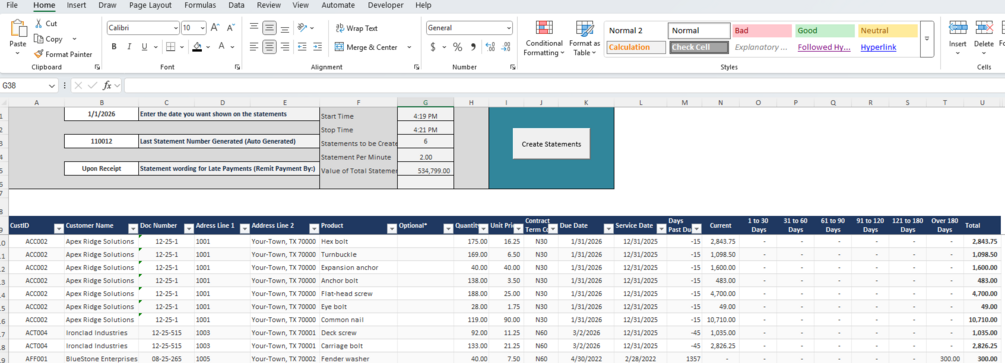Open Font group dialog launcher
Viewport: 1005px width, 363px height.
[237, 67]
